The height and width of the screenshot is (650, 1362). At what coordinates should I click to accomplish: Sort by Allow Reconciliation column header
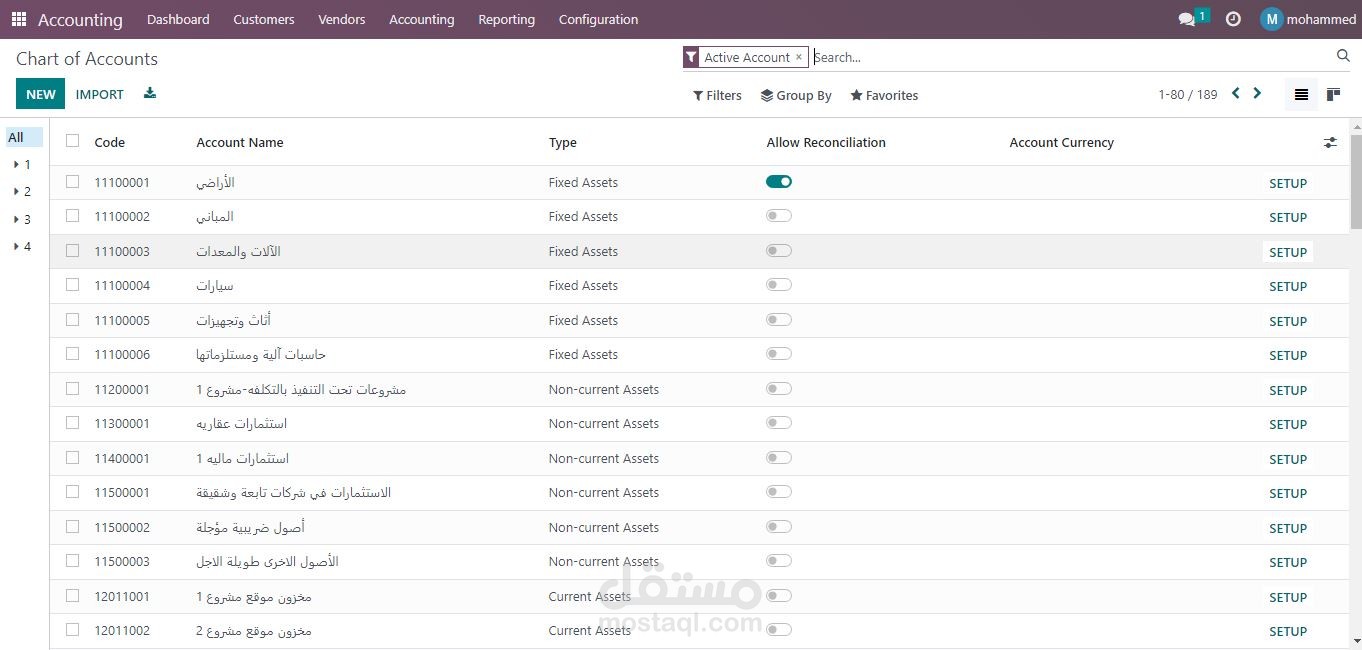click(826, 142)
